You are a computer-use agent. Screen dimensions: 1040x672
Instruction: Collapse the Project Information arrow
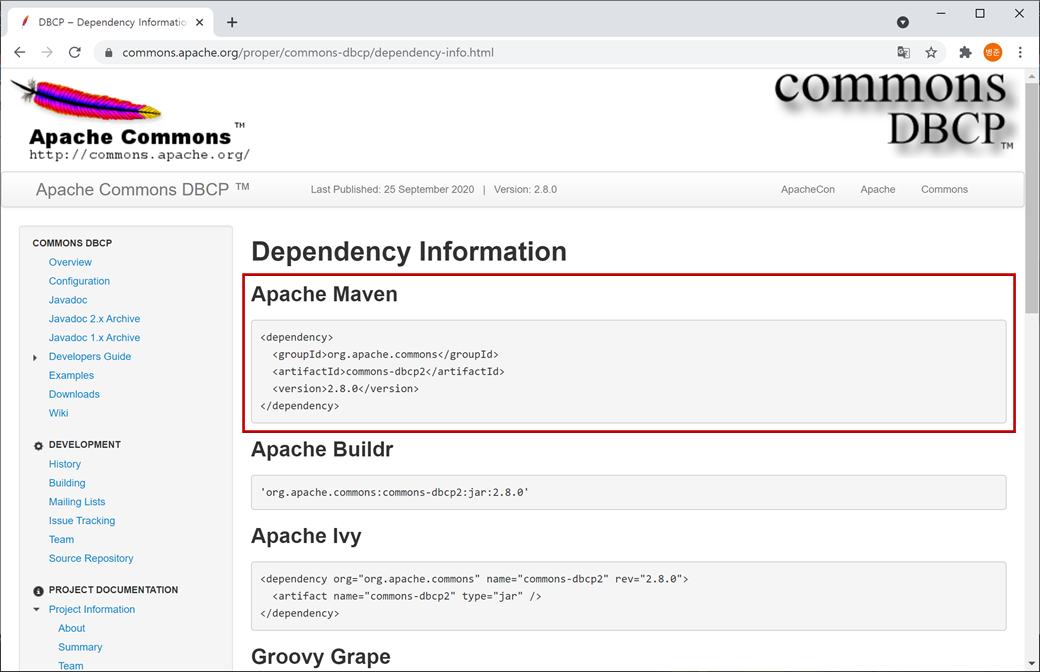pyautogui.click(x=36, y=610)
